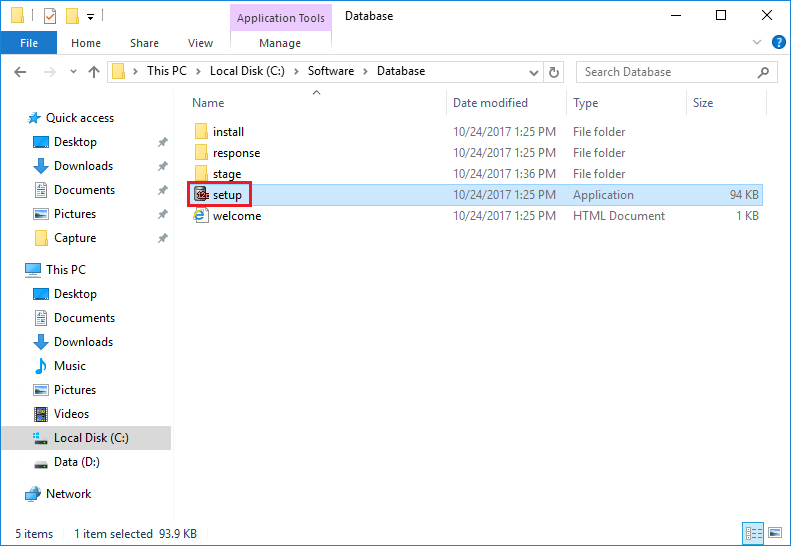Click Local Disk (C:) in address bar

click(247, 71)
